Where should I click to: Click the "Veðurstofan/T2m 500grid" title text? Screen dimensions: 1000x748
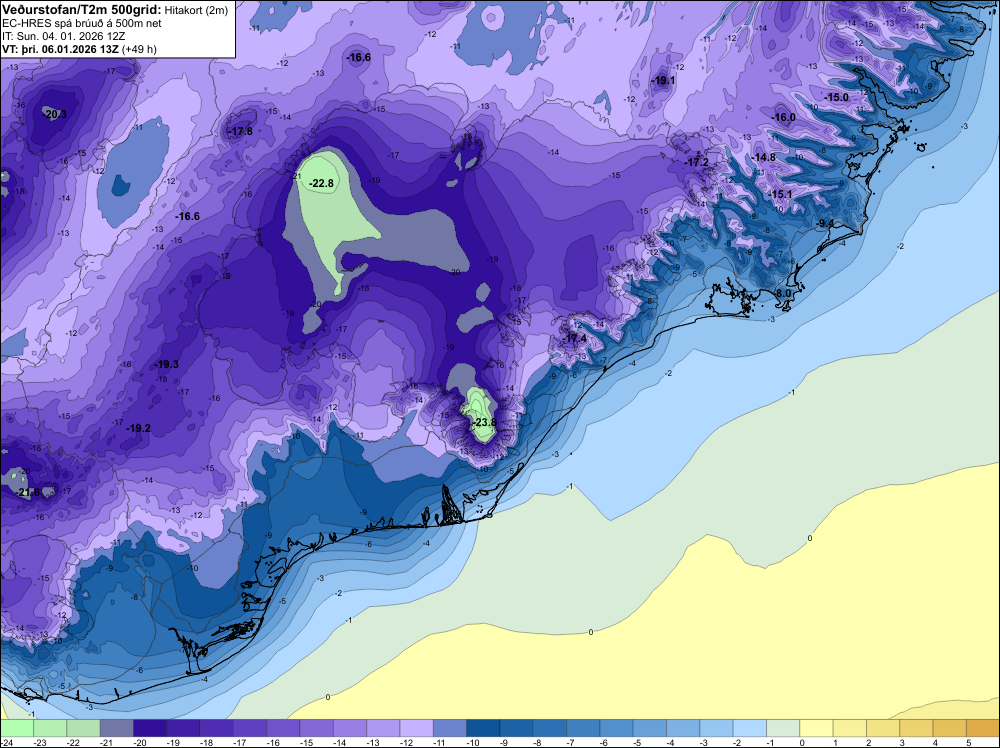[82, 10]
